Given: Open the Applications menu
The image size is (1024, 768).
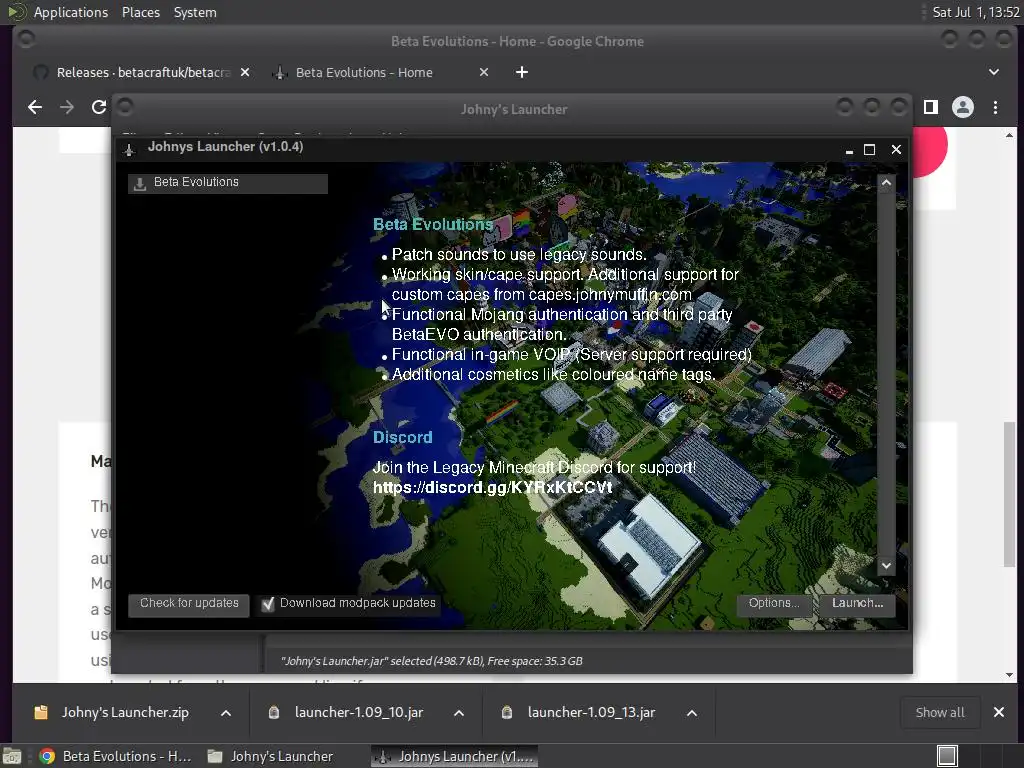Looking at the screenshot, I should point(71,12).
